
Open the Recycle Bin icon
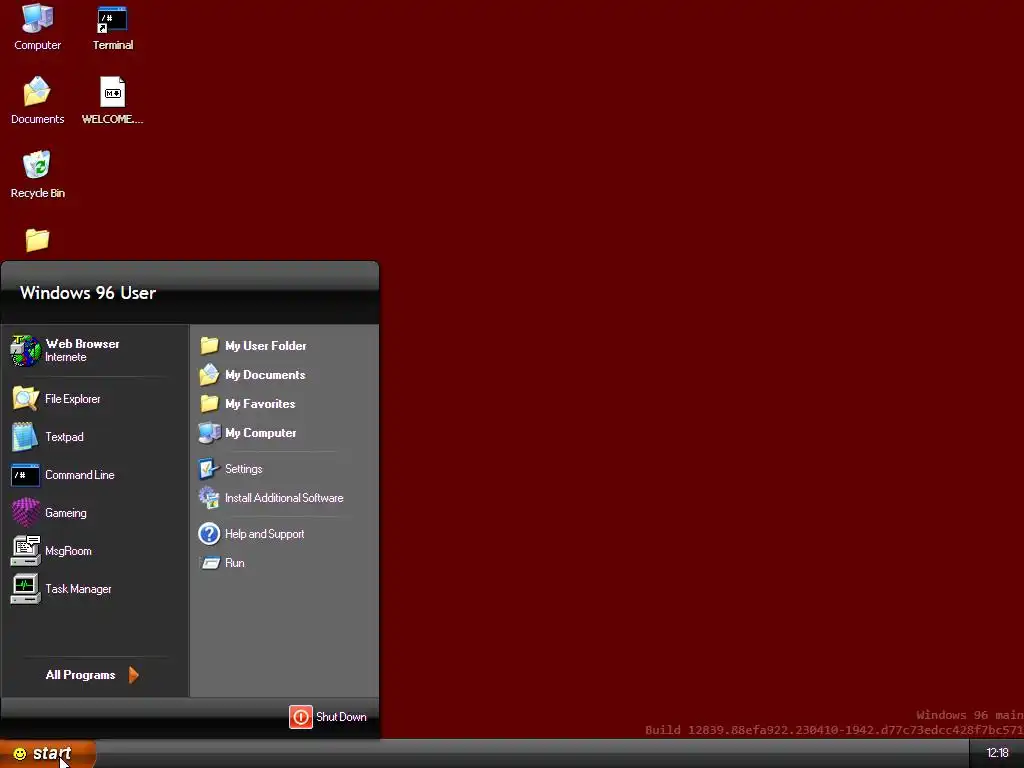pos(37,174)
